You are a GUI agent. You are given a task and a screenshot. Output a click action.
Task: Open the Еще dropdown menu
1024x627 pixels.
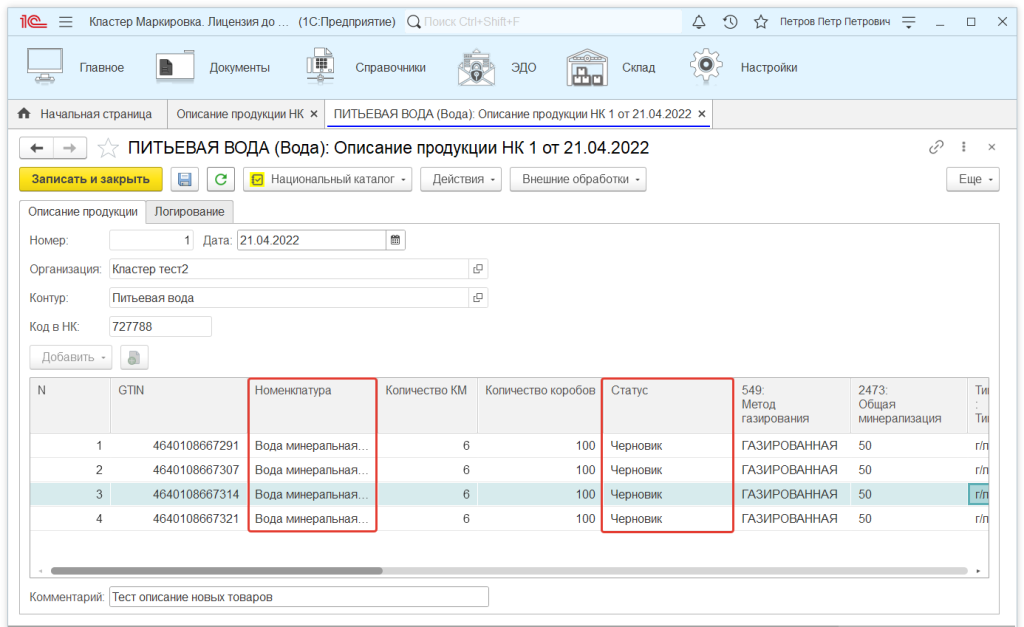tap(973, 179)
